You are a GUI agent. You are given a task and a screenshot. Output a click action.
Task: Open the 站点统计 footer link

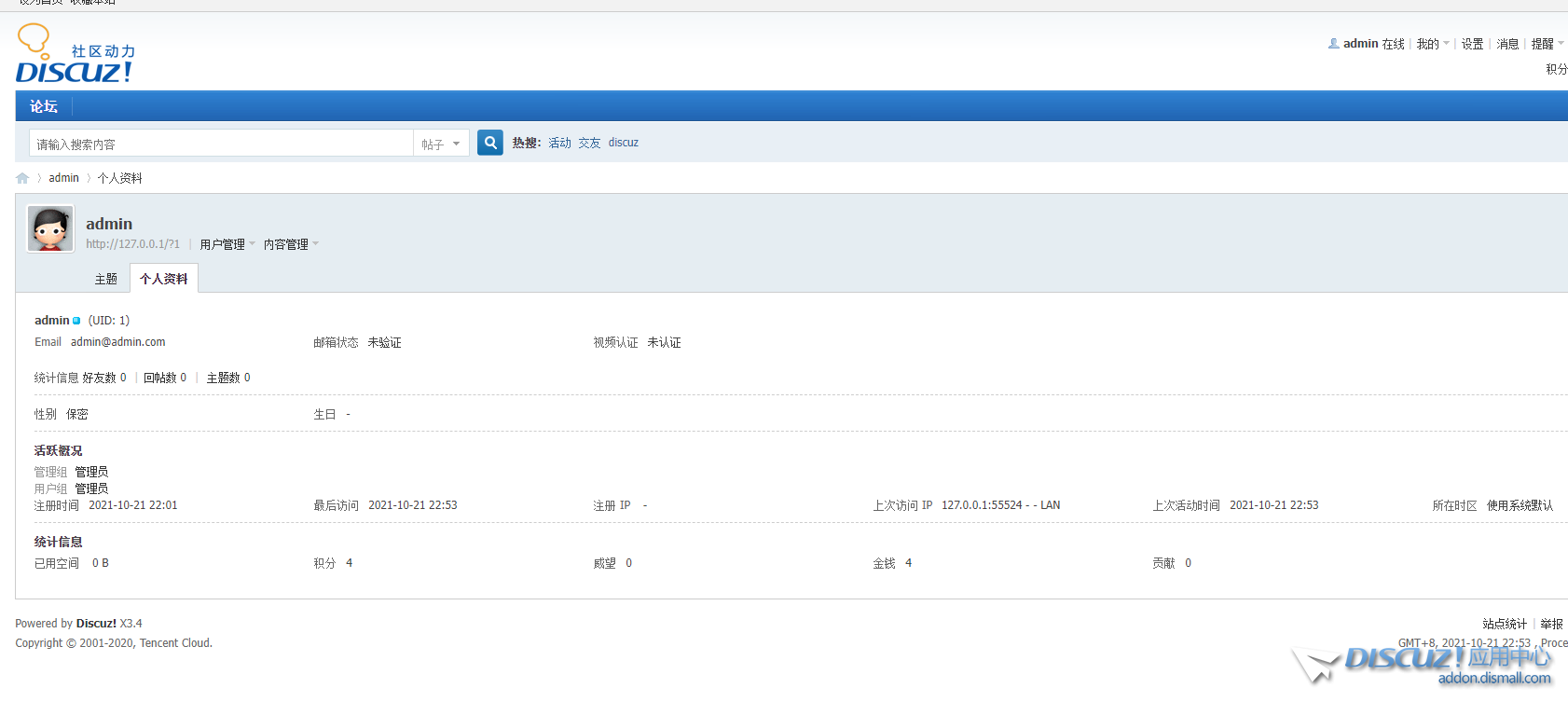click(x=1505, y=624)
